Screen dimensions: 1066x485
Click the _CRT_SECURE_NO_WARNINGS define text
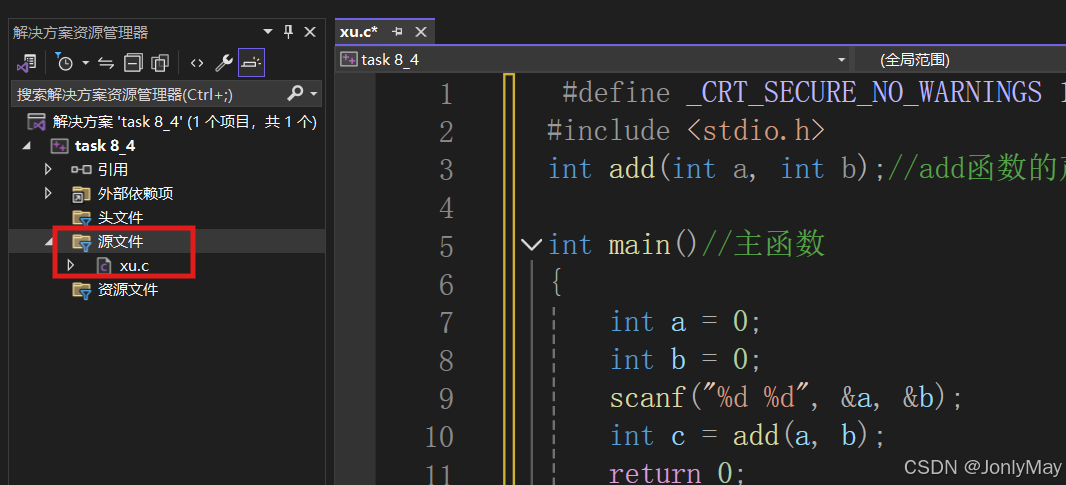coord(863,93)
